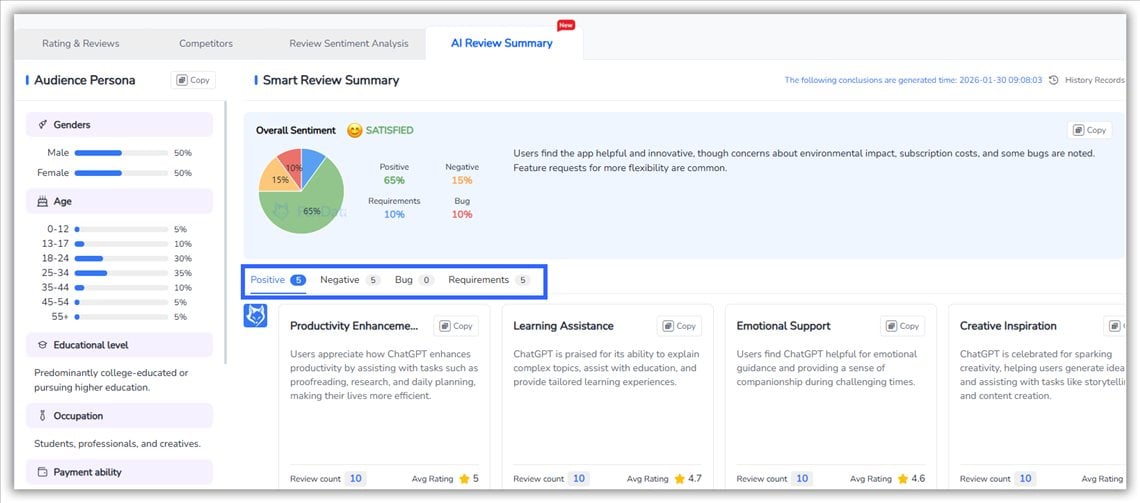Click the New badge on AI Review Summary
Viewport: 1140px width, 503px height.
coord(566,25)
